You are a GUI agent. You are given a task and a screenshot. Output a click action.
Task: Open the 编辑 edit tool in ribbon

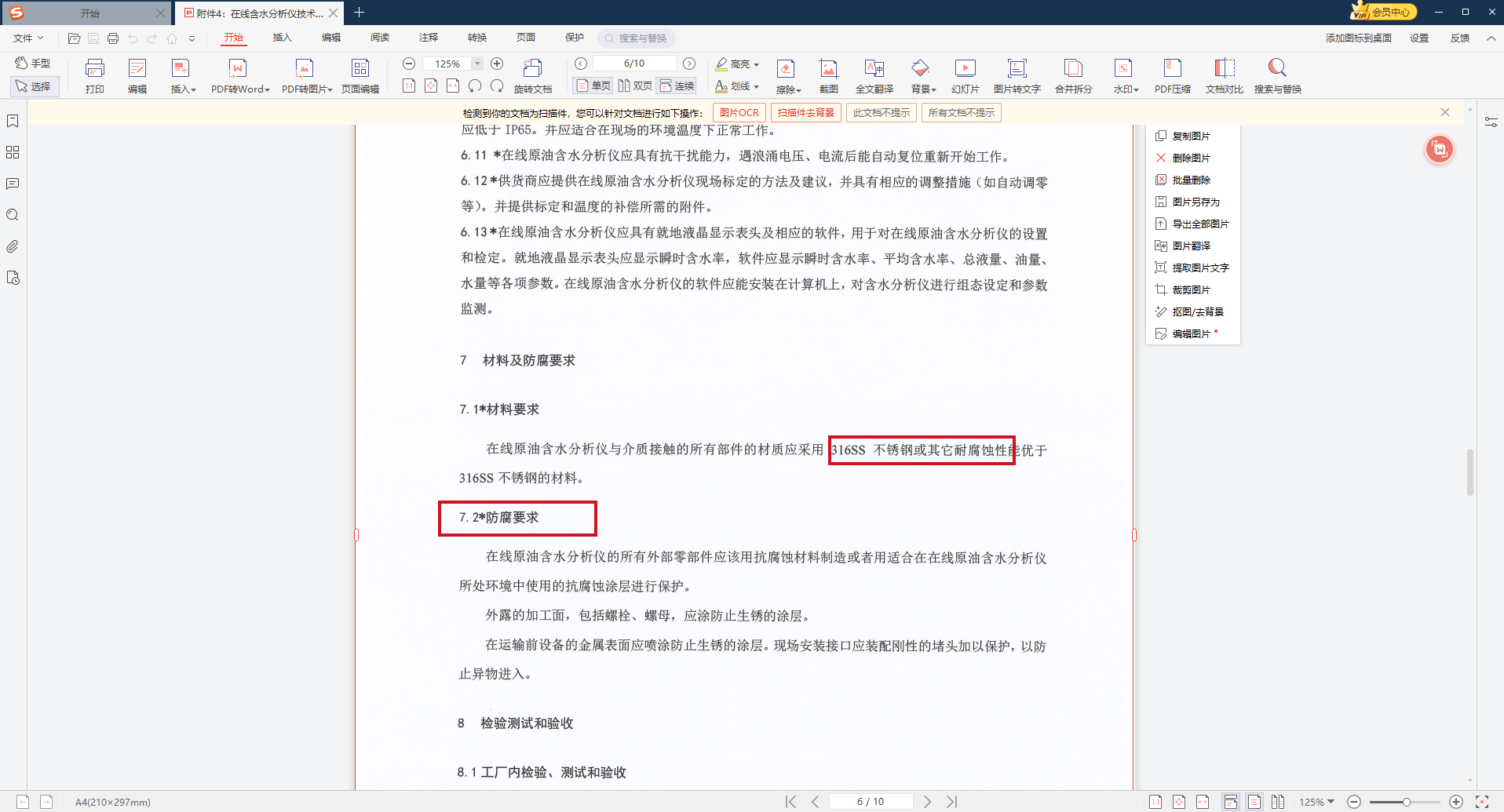click(137, 76)
